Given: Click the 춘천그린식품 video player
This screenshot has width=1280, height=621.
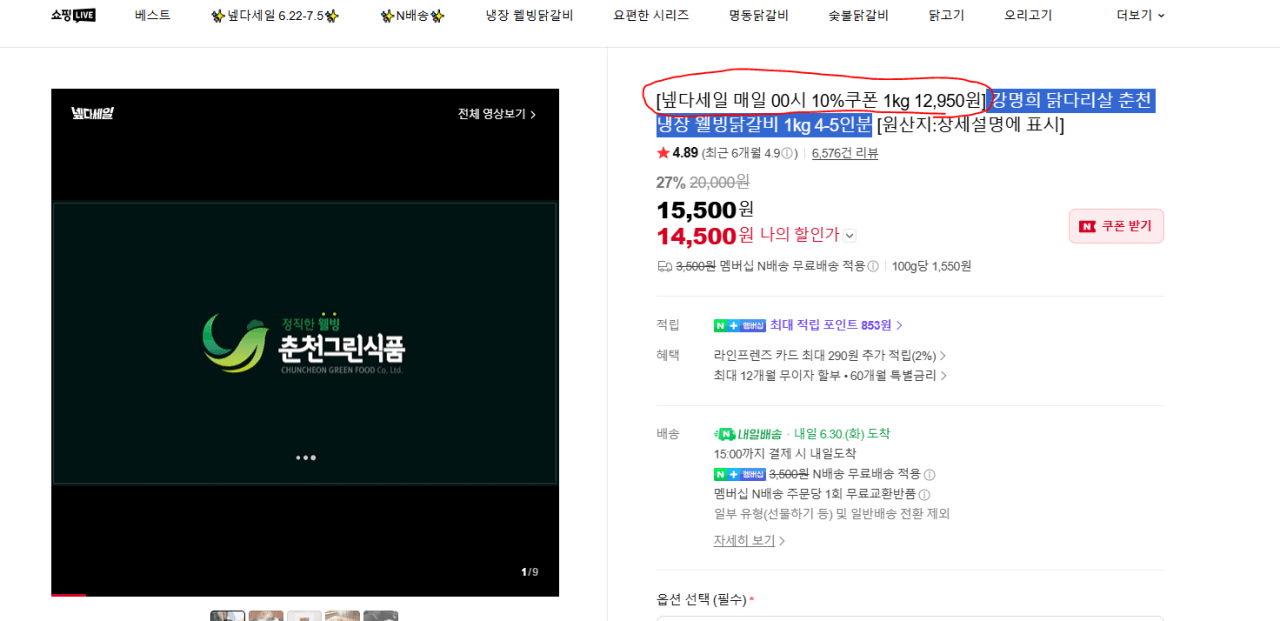Looking at the screenshot, I should (305, 343).
